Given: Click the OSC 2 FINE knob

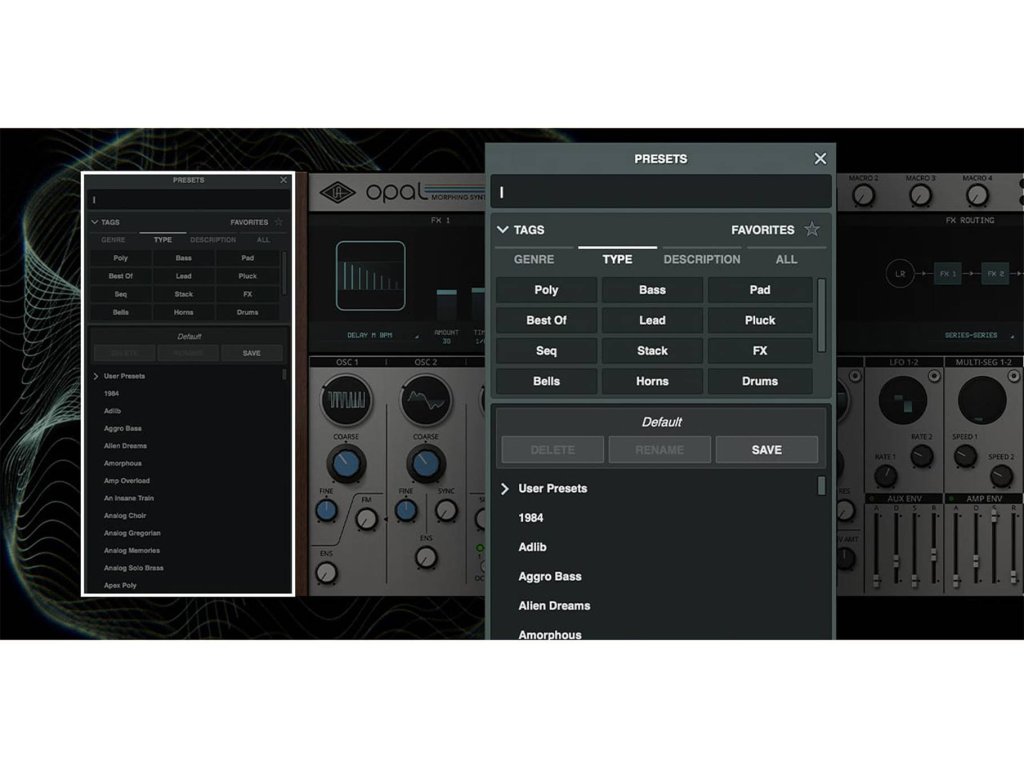Looking at the screenshot, I should click(x=406, y=510).
